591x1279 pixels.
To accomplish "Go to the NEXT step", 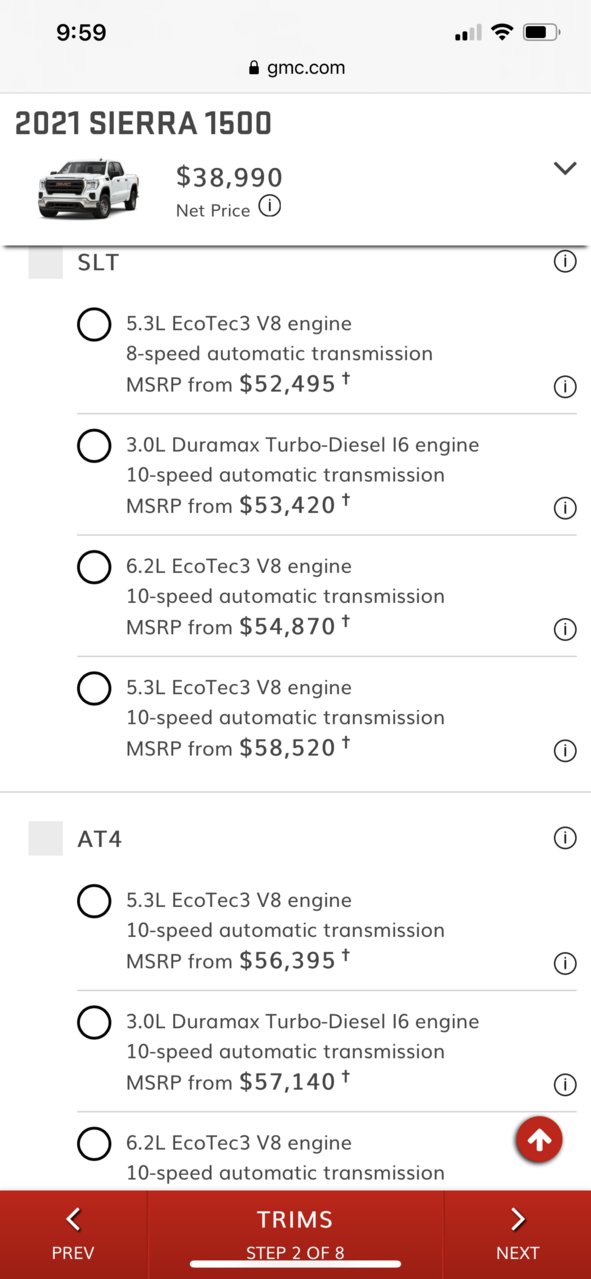I will (517, 1234).
